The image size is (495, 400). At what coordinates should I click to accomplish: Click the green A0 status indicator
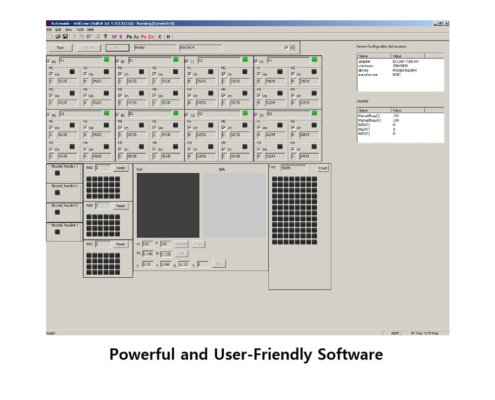point(106,59)
